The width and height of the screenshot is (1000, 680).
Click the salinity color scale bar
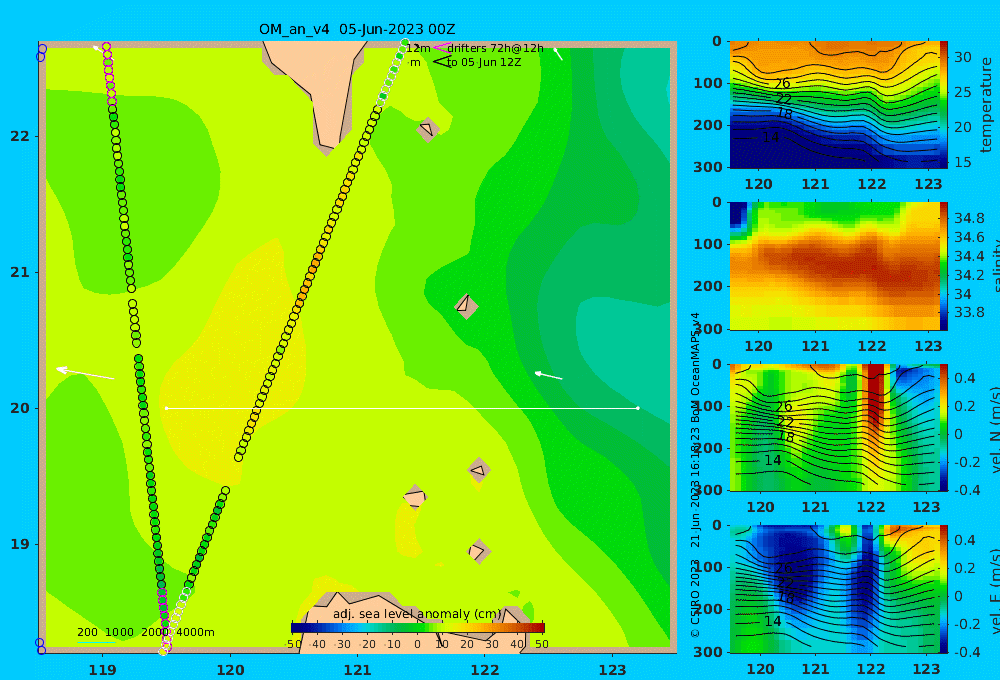click(x=943, y=266)
